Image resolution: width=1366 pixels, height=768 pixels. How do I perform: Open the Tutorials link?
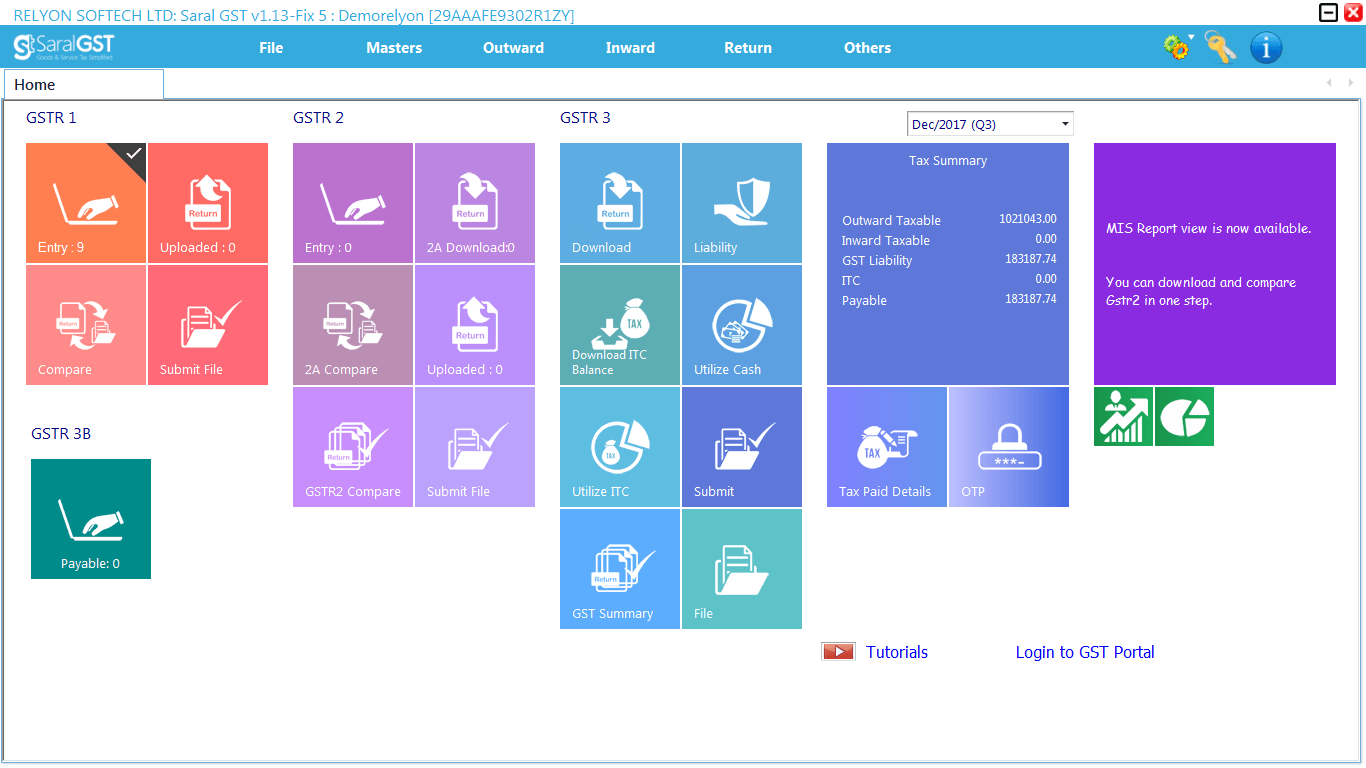tap(897, 652)
